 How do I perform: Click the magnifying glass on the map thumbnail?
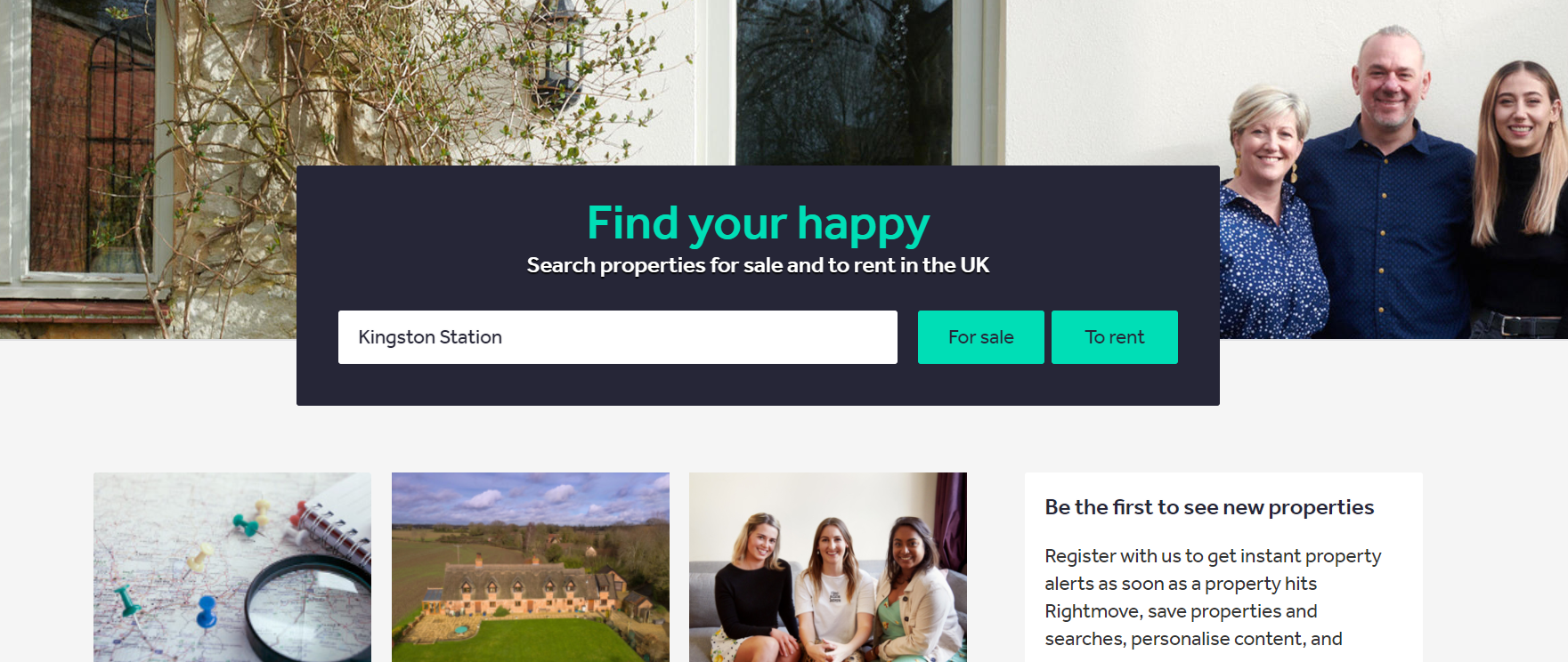click(x=310, y=610)
